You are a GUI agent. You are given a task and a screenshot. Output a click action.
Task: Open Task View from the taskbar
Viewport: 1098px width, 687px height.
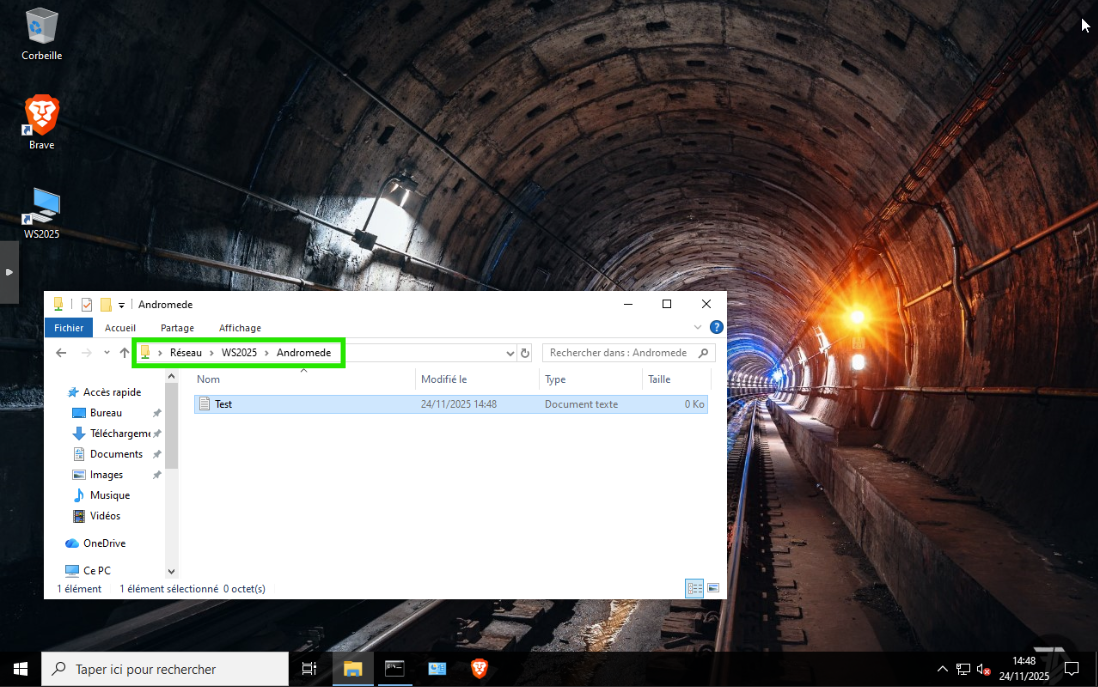309,669
